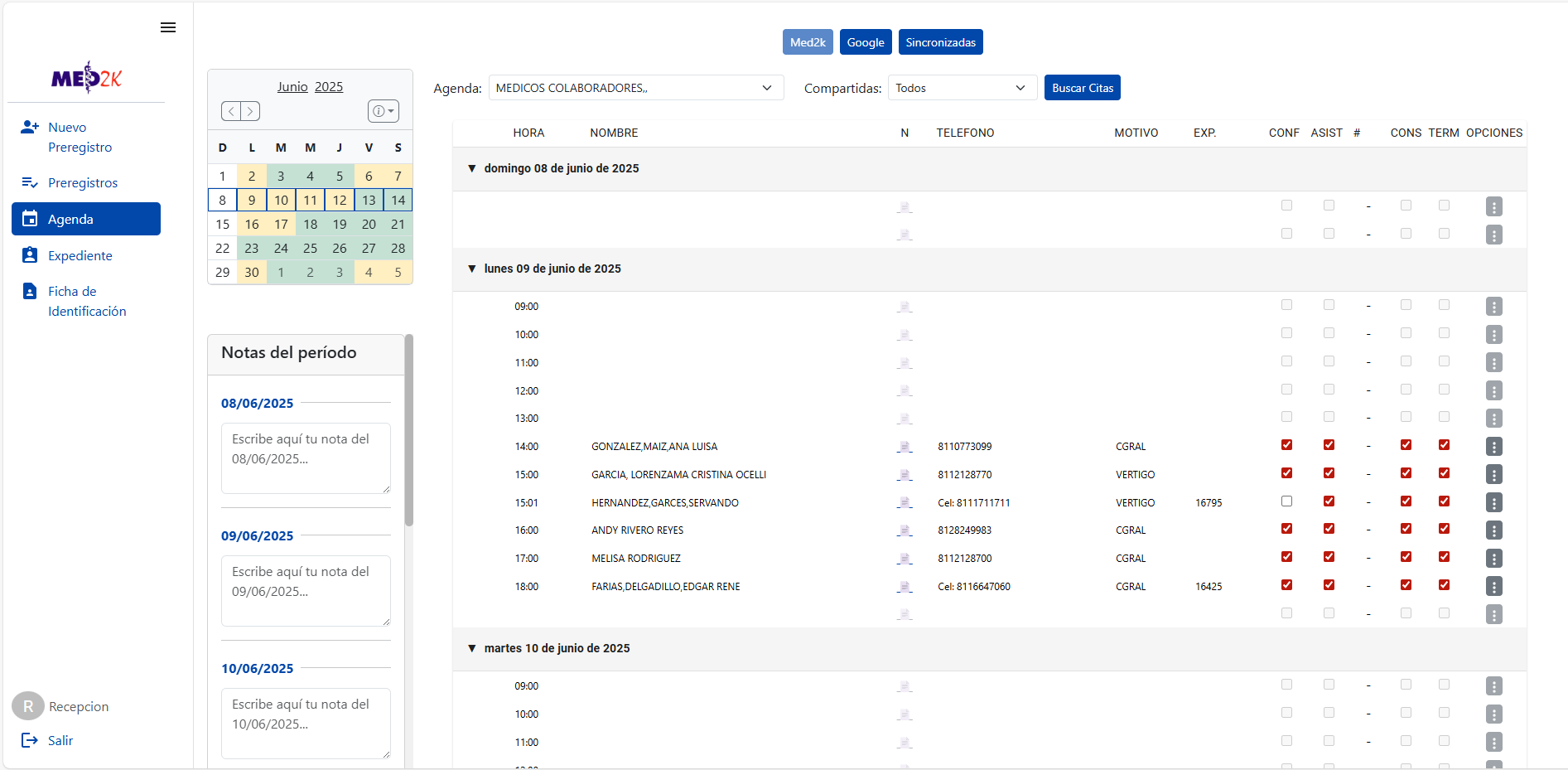
Task: Open the Compartidas dropdown
Action: point(962,88)
